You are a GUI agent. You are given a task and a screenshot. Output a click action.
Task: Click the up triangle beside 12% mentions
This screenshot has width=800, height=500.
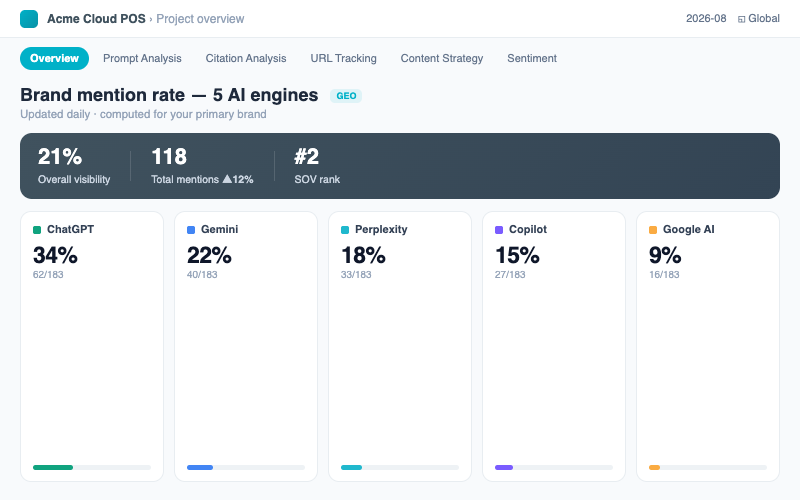[x=227, y=179]
